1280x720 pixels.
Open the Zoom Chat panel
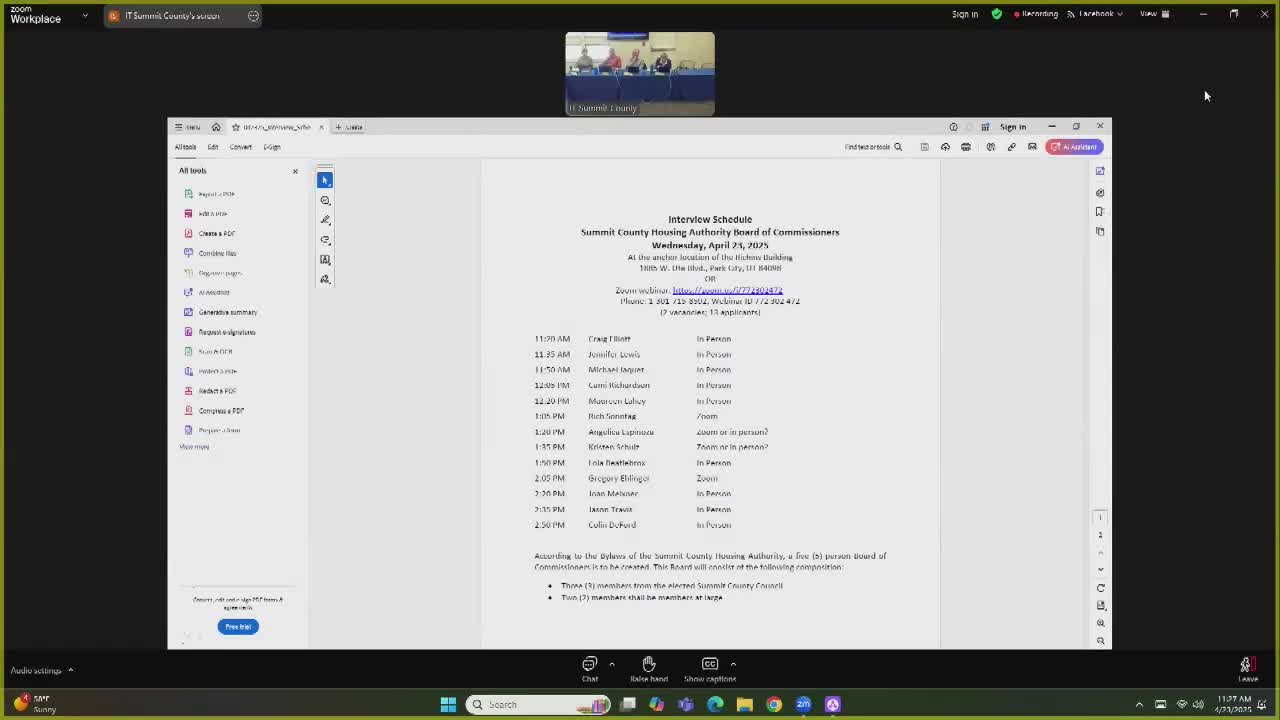pyautogui.click(x=590, y=668)
